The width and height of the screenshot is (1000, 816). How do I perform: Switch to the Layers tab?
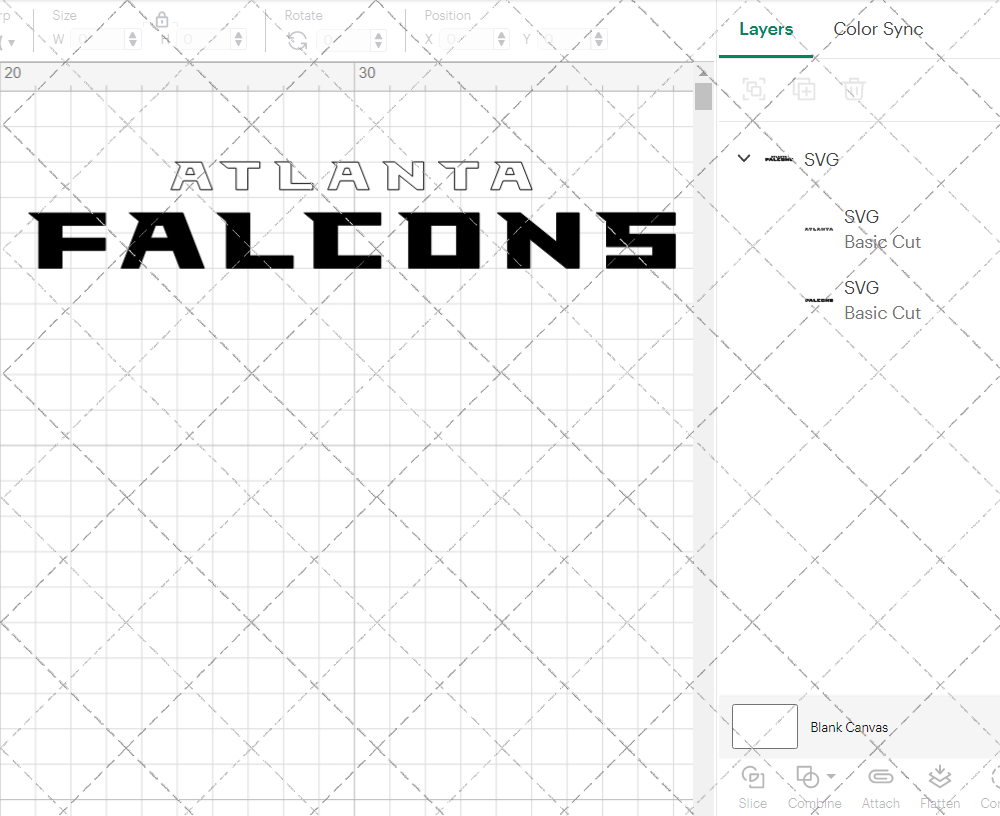coord(766,29)
